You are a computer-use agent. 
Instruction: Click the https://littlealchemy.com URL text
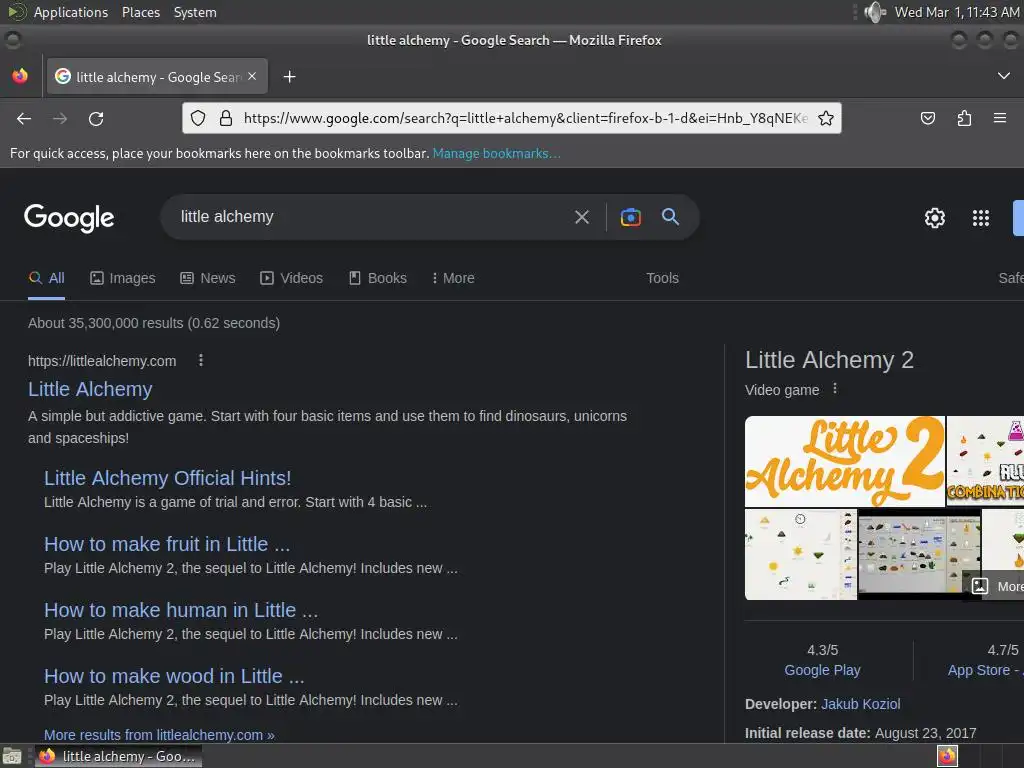(x=102, y=361)
